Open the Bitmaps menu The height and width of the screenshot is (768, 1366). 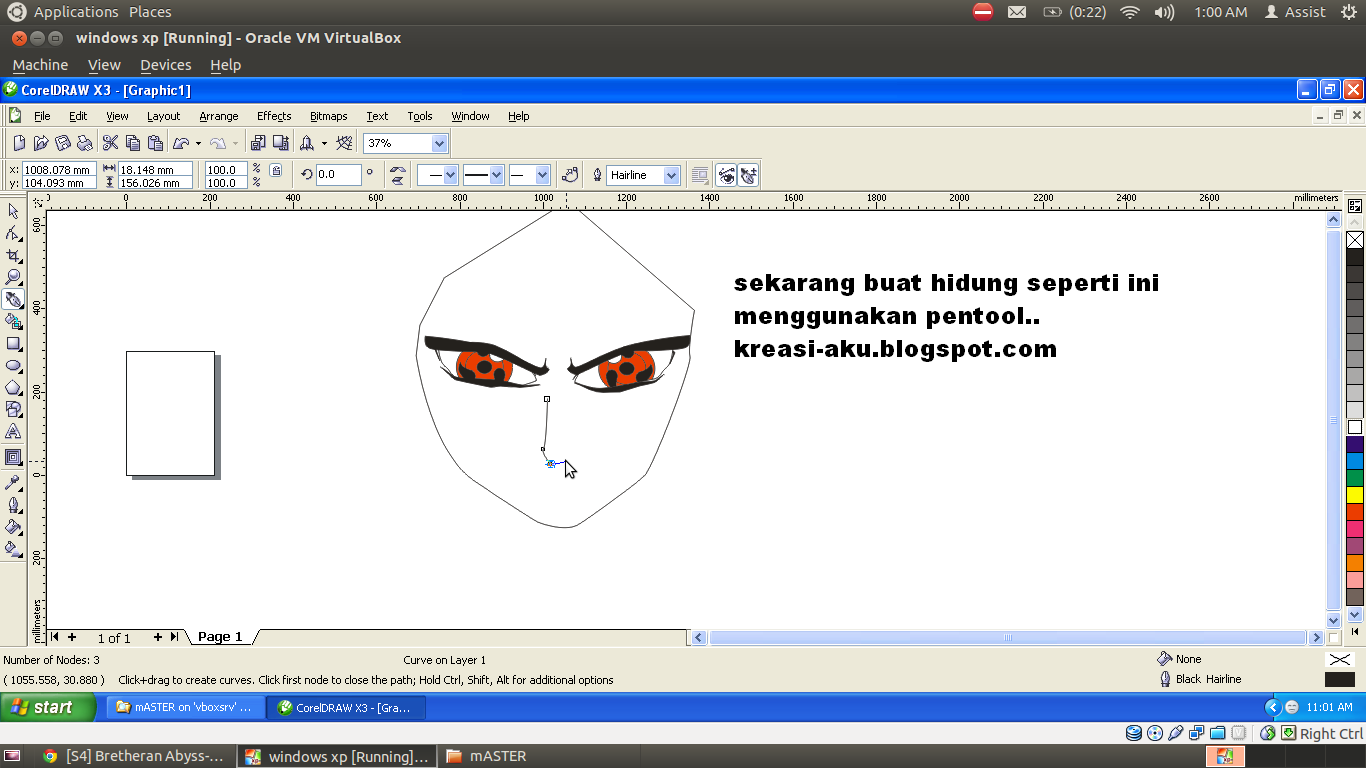(329, 116)
